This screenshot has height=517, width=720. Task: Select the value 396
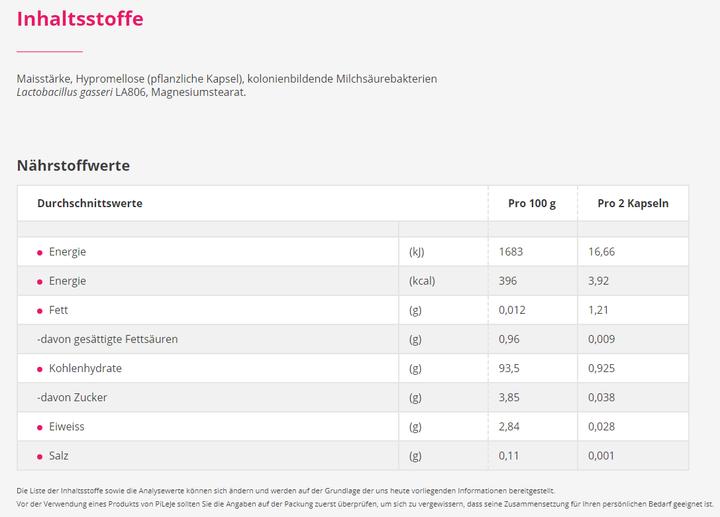pos(508,281)
